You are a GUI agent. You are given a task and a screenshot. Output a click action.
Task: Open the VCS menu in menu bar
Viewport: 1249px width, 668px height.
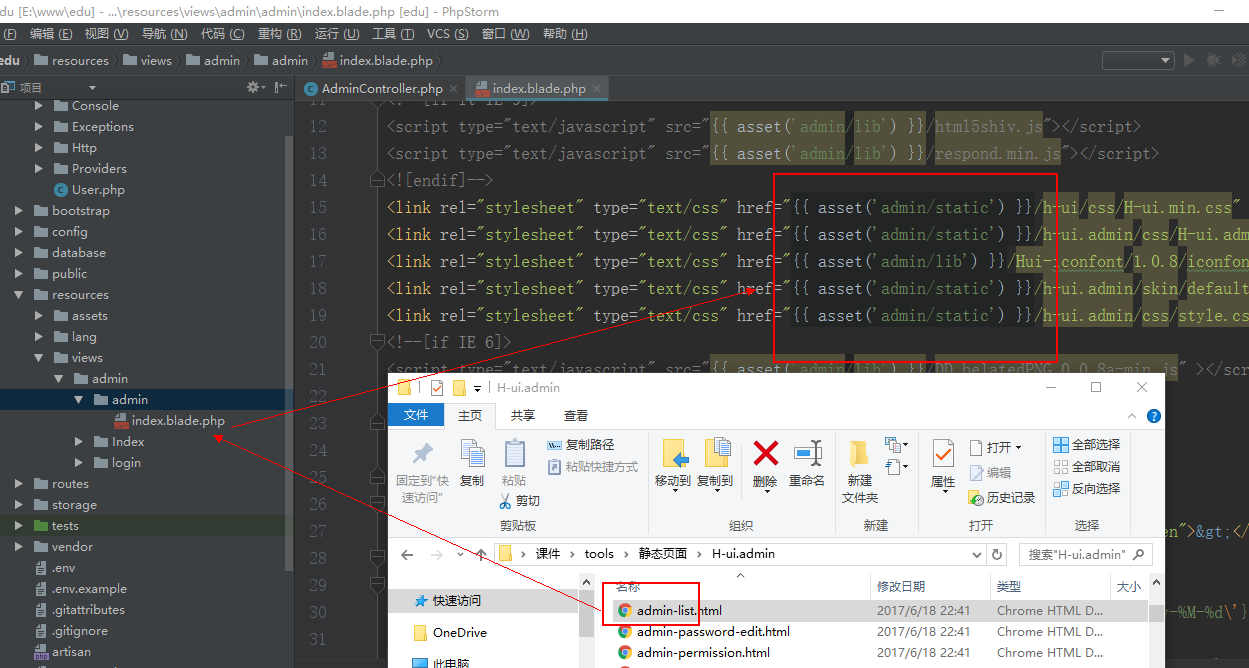447,33
